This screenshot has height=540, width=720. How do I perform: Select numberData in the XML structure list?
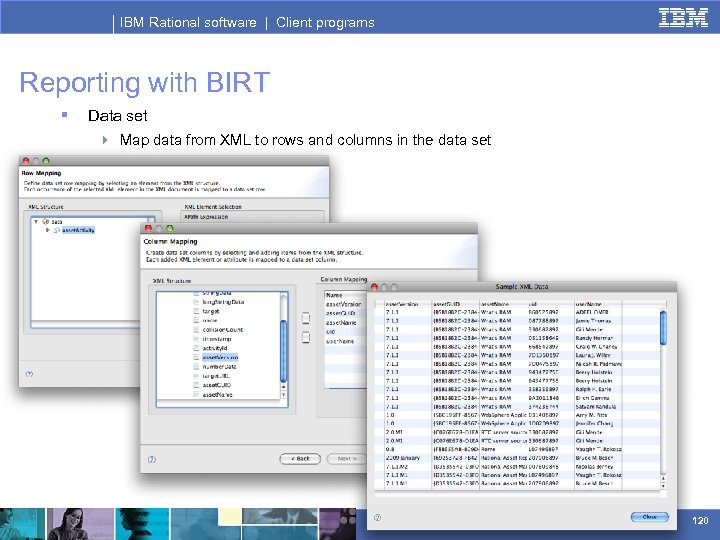[219, 367]
